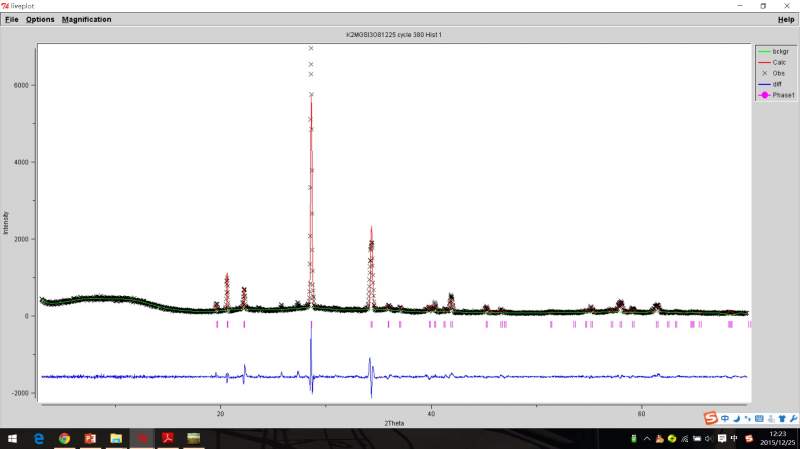Click the volume icon in system tray

[x=709, y=439]
